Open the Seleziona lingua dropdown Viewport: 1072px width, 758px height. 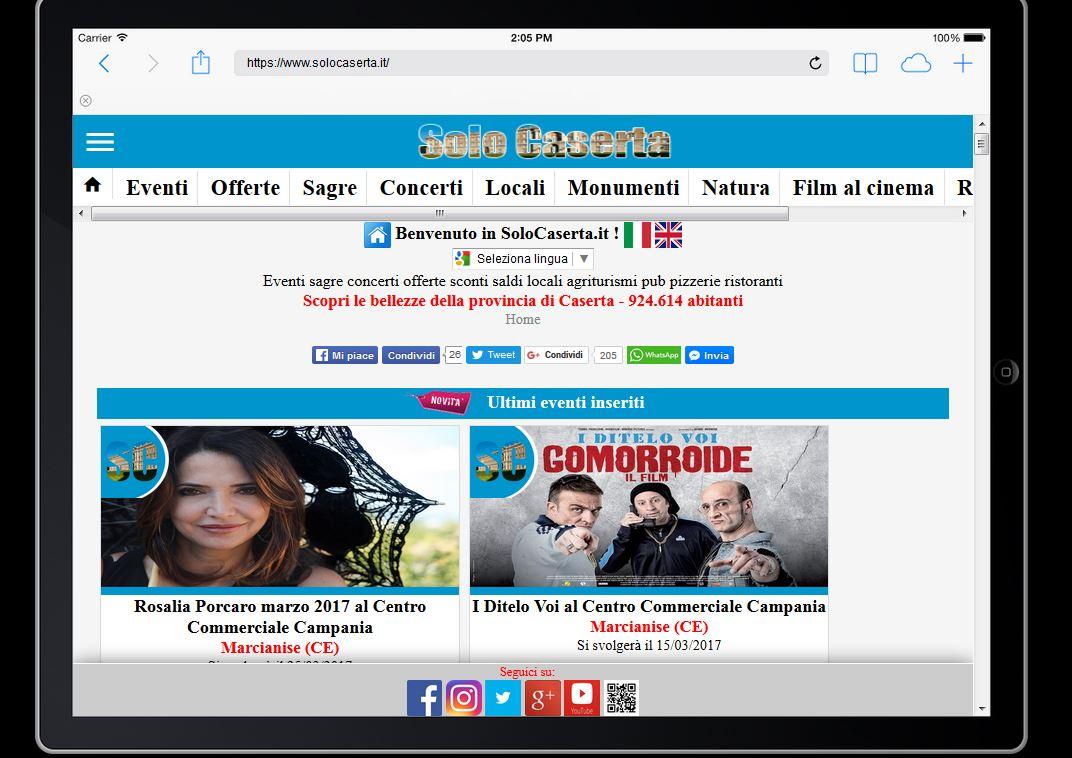point(522,259)
